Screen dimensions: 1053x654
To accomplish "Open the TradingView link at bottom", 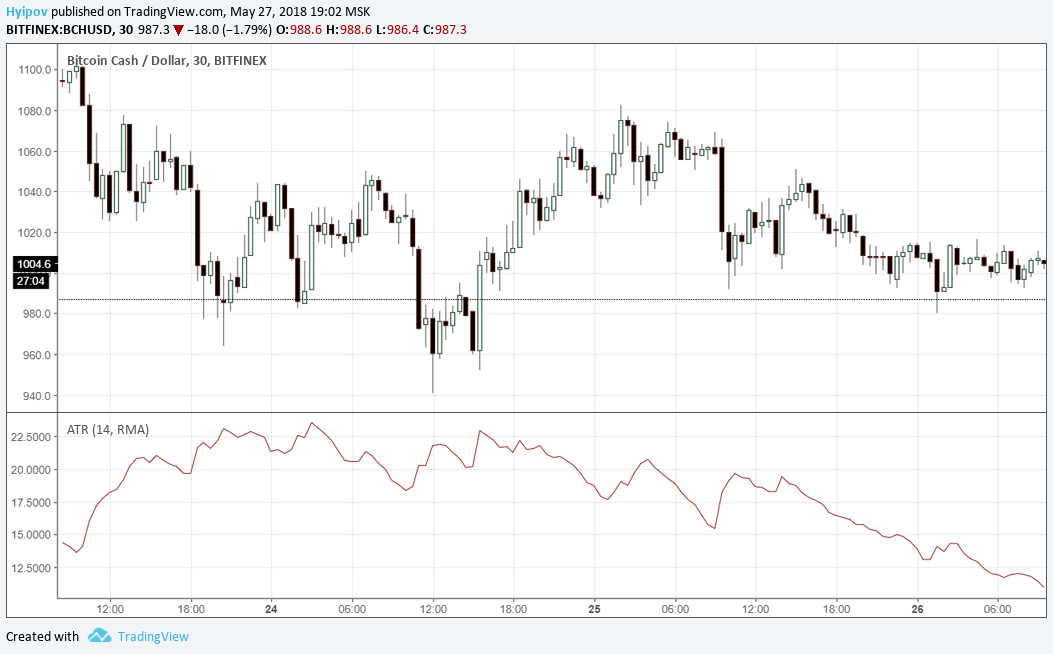I will [153, 636].
